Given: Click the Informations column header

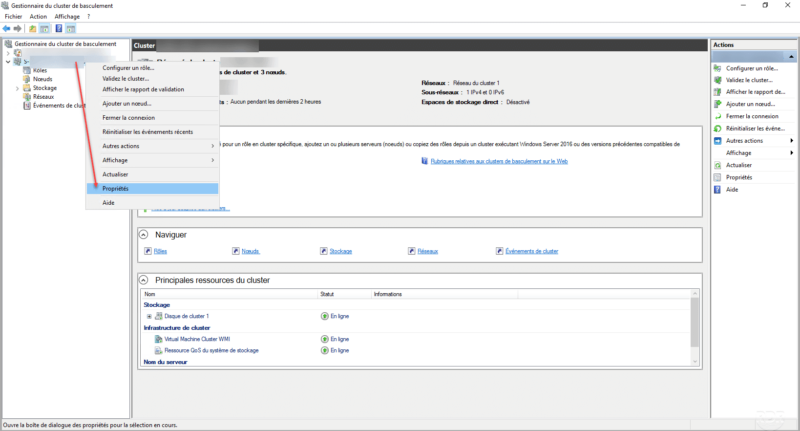Looking at the screenshot, I should pos(444,294).
